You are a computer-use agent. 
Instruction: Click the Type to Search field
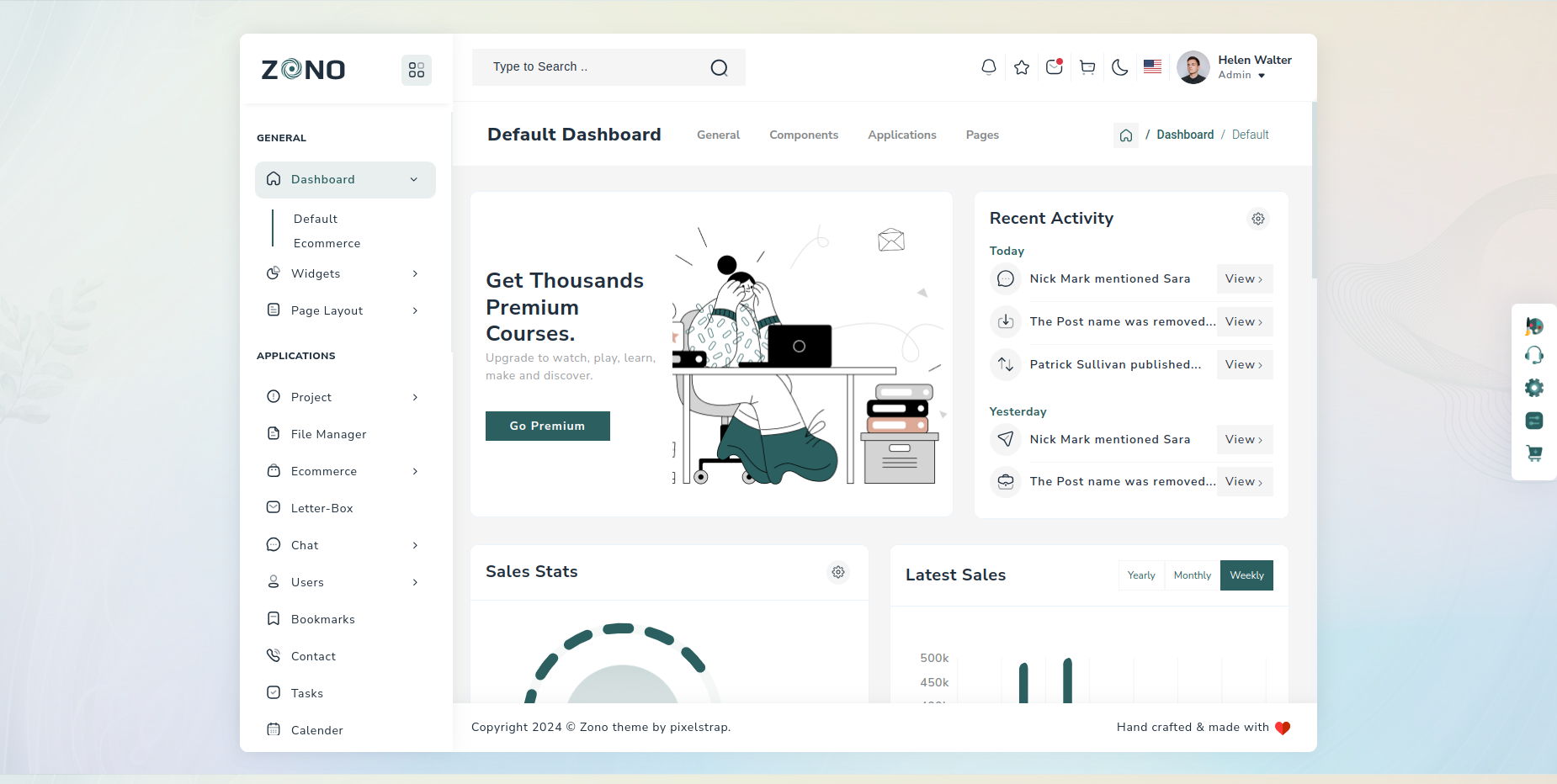(x=593, y=67)
